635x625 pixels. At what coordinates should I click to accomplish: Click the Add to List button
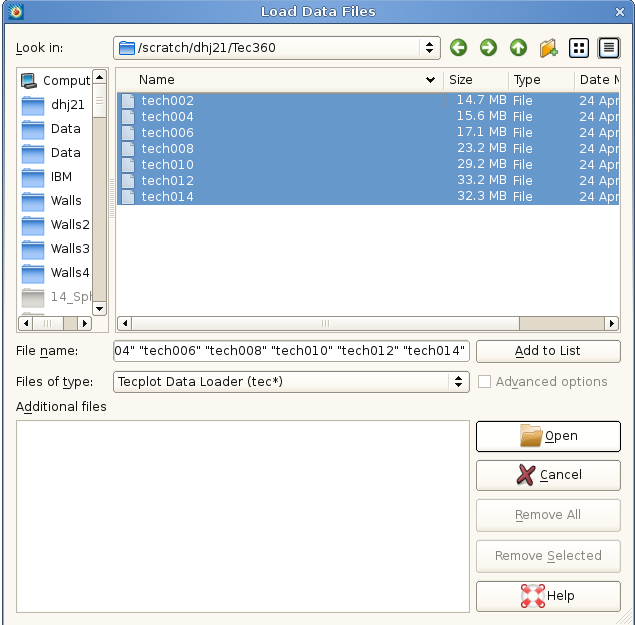tap(548, 351)
